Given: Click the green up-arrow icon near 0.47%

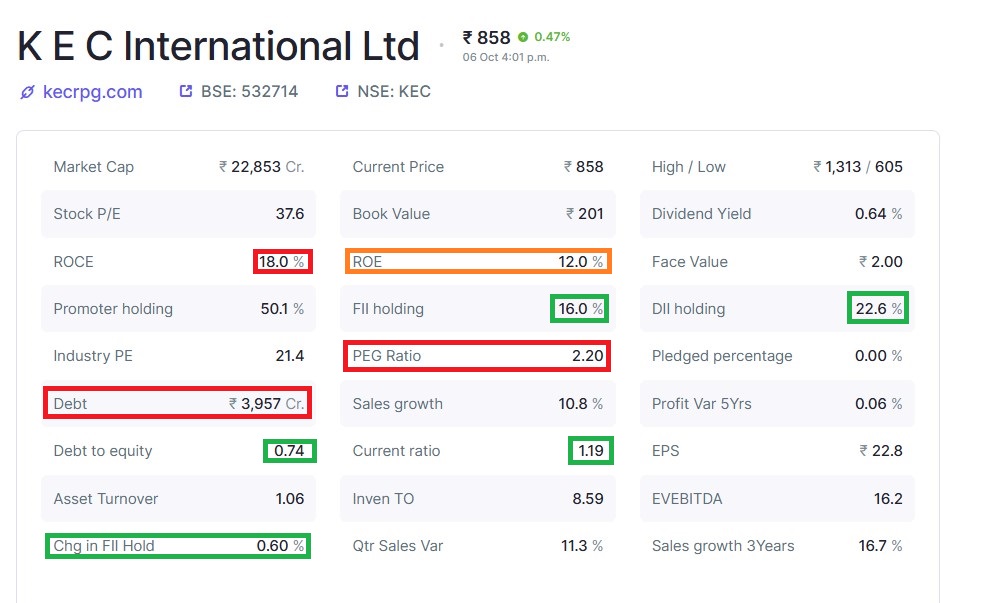Looking at the screenshot, I should click(523, 37).
